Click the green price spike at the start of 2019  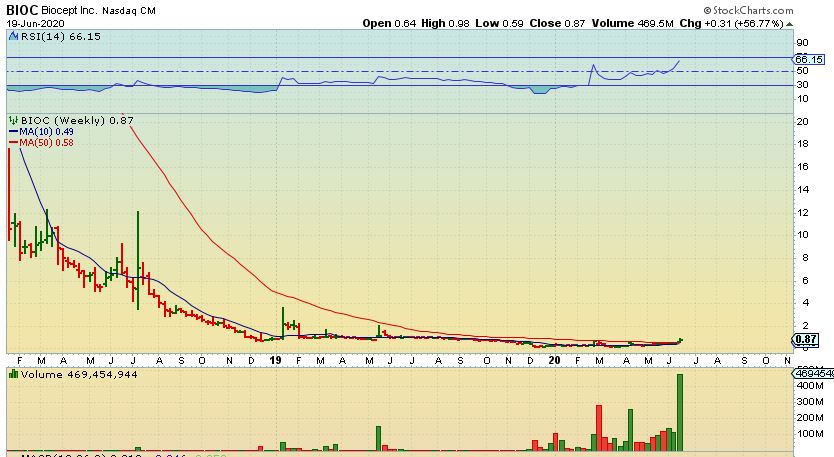tap(283, 322)
